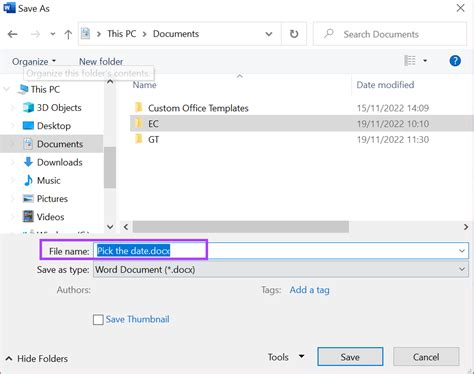
Task: Click the forward navigation arrow
Action: (x=35, y=34)
